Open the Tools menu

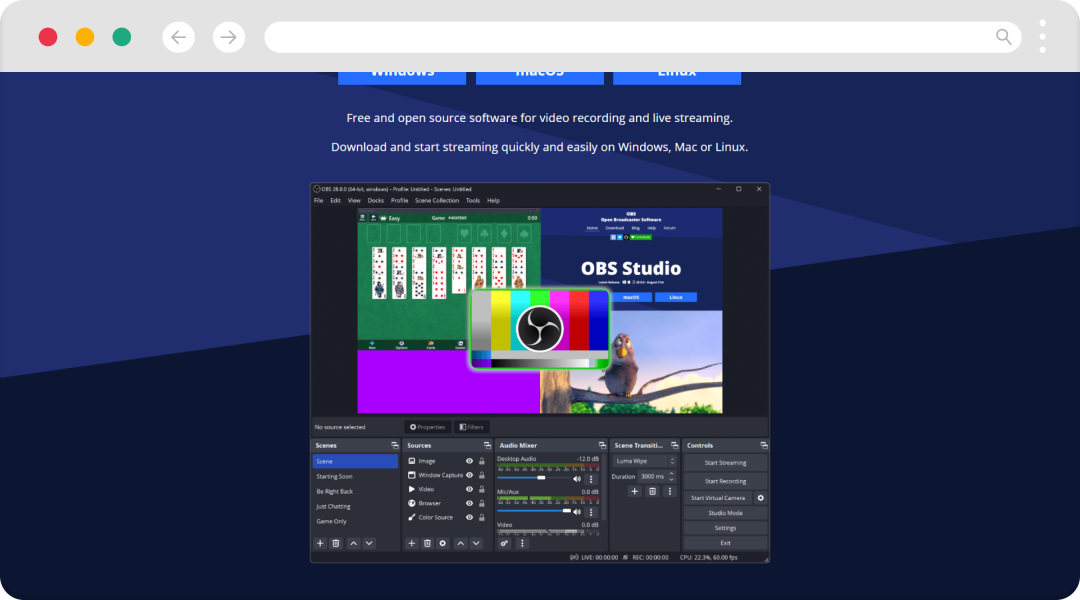point(472,200)
